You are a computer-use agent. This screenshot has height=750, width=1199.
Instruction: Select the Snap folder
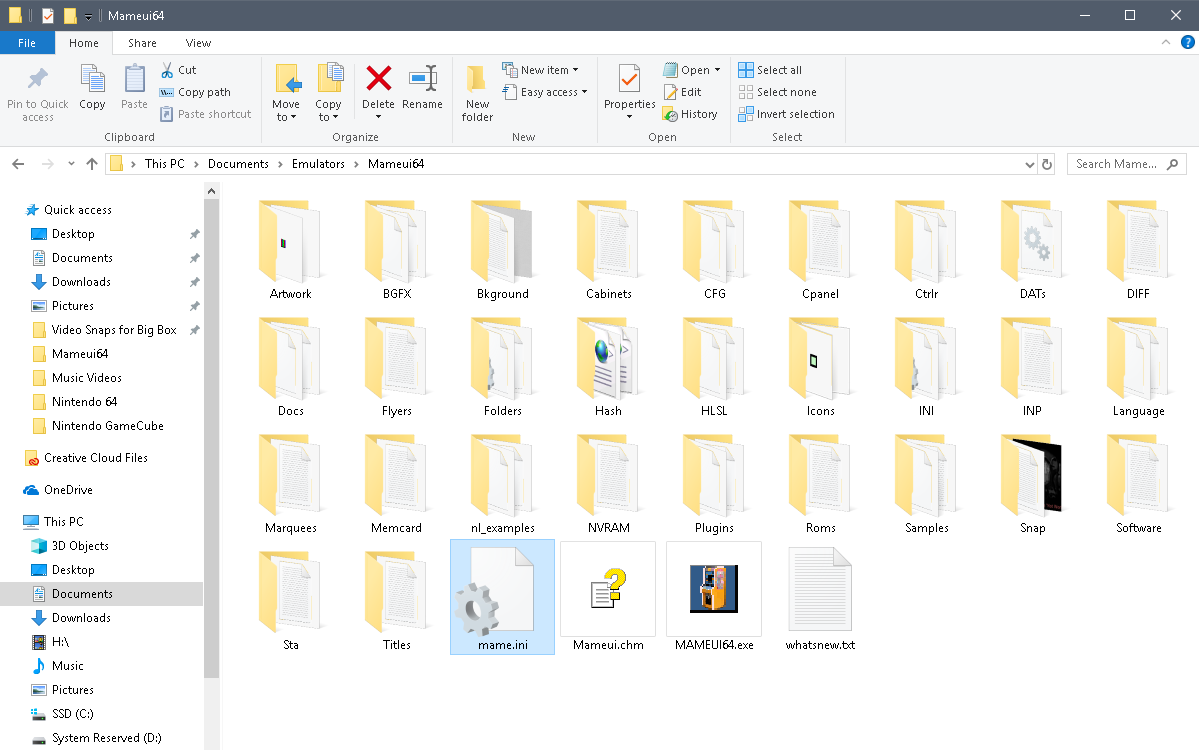(x=1032, y=484)
